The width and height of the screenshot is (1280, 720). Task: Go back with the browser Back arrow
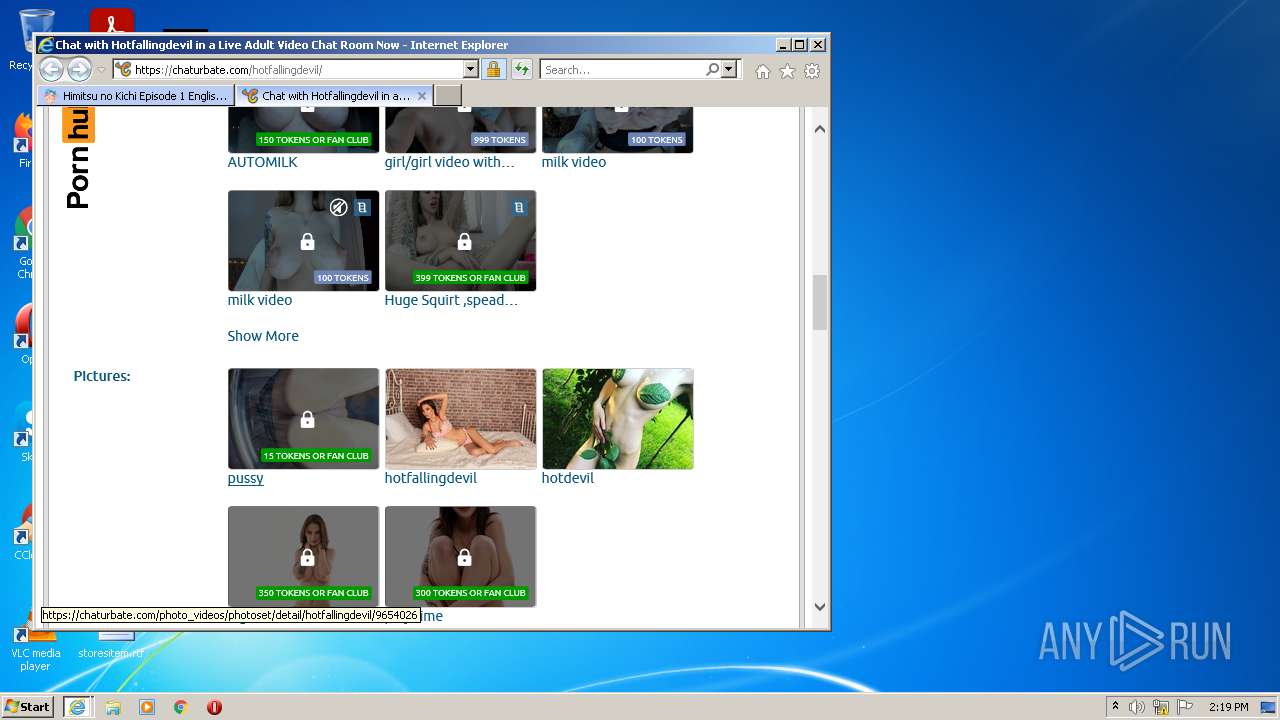point(51,69)
